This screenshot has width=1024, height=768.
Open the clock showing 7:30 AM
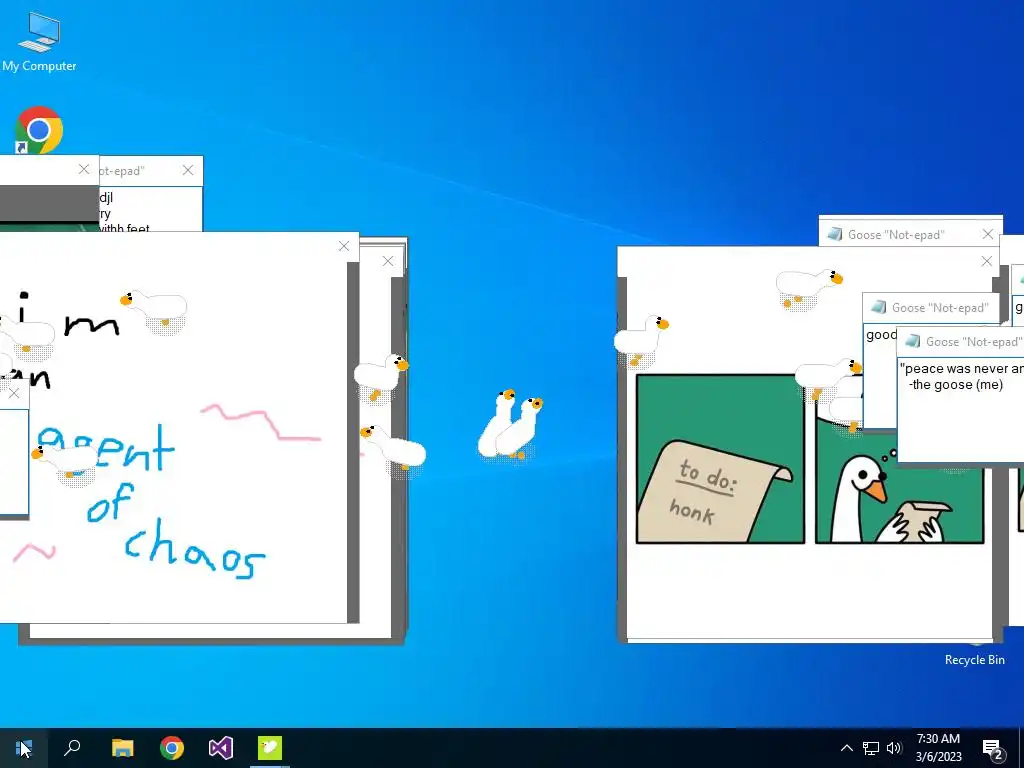pos(938,748)
